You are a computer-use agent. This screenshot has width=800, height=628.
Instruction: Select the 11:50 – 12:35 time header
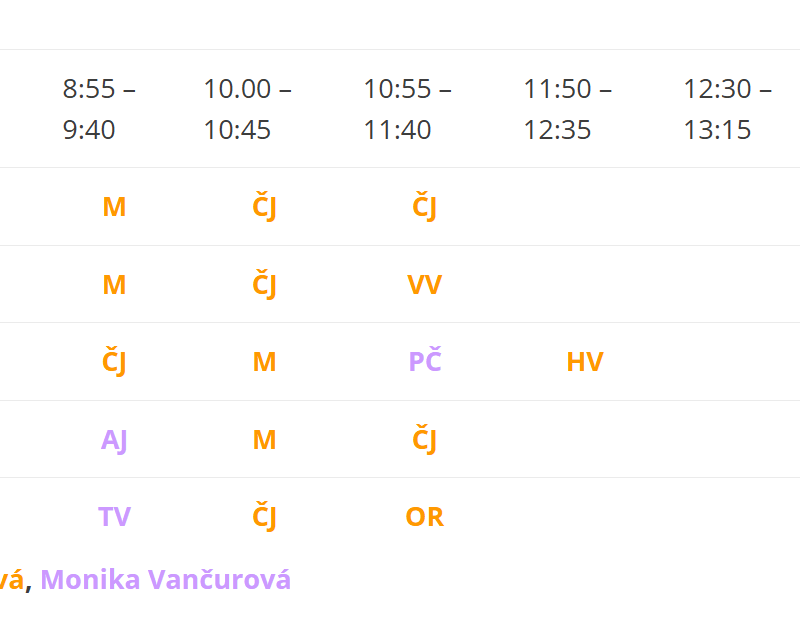tap(567, 109)
